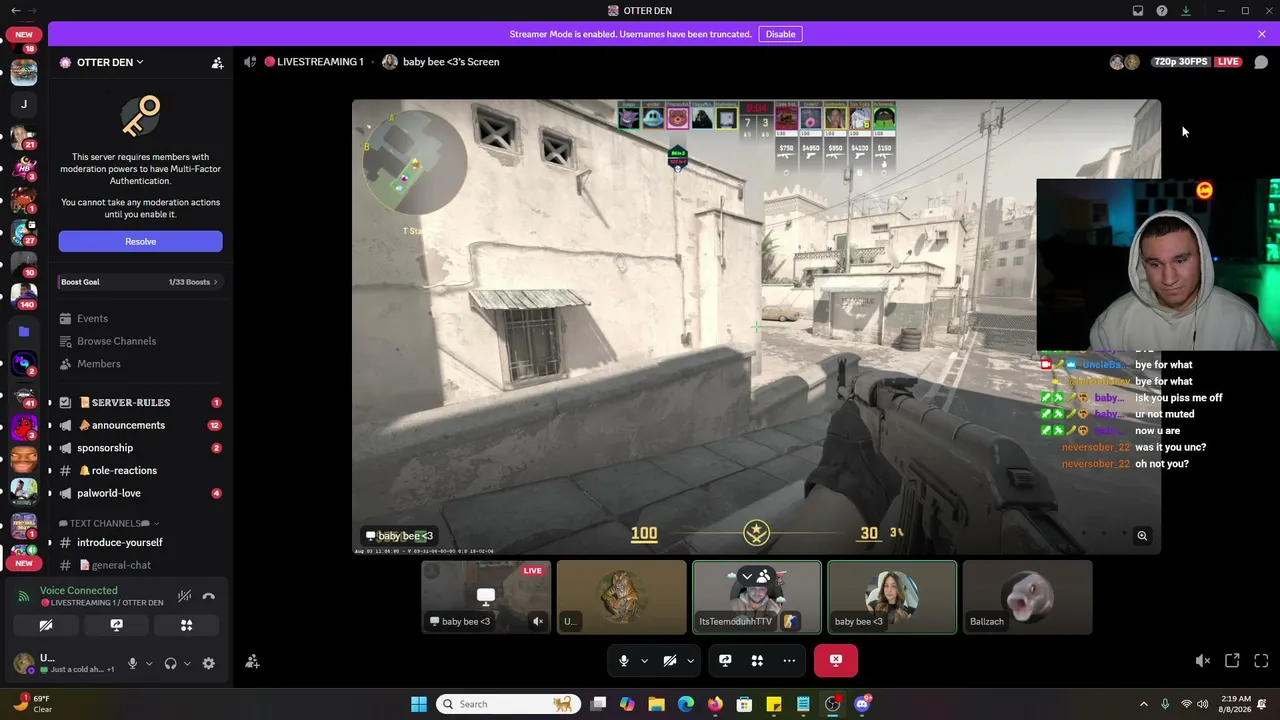Screen dimensions: 1280x720
Task: Open the introduce-yourself channel
Action: click(140, 542)
